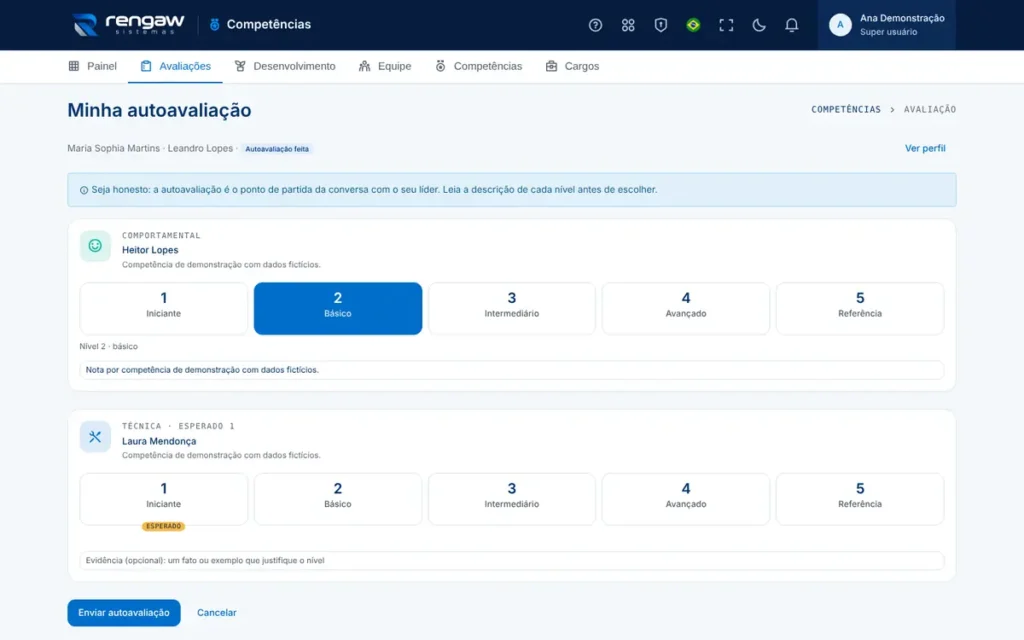Select level 5 Referência for Heitor Lopes
The image size is (1024, 640).
859,308
